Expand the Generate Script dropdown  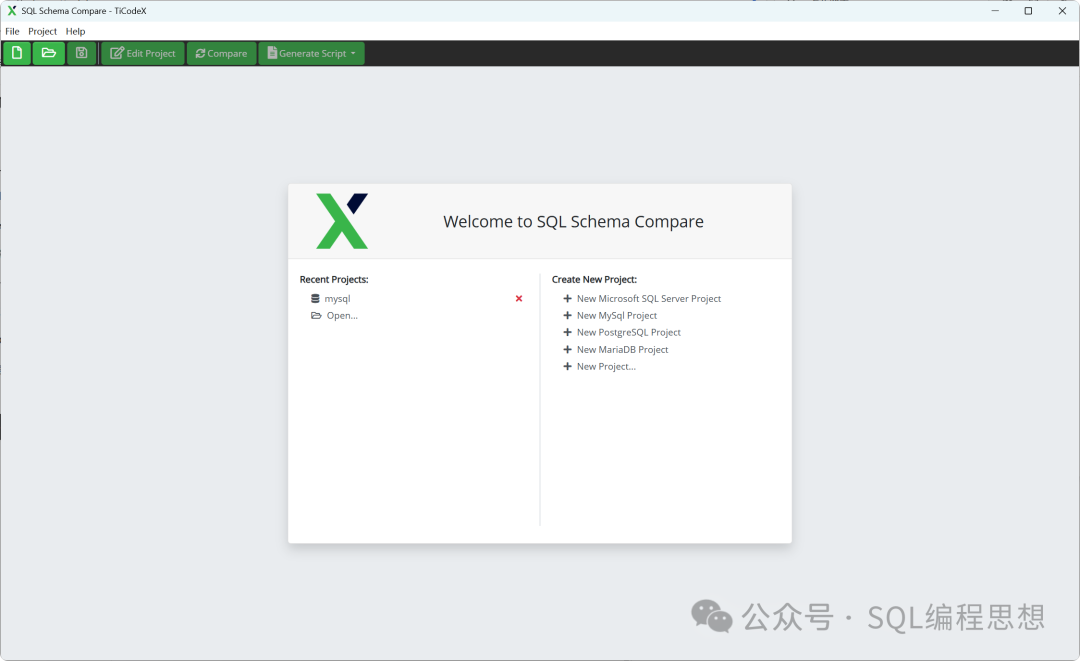(x=311, y=53)
